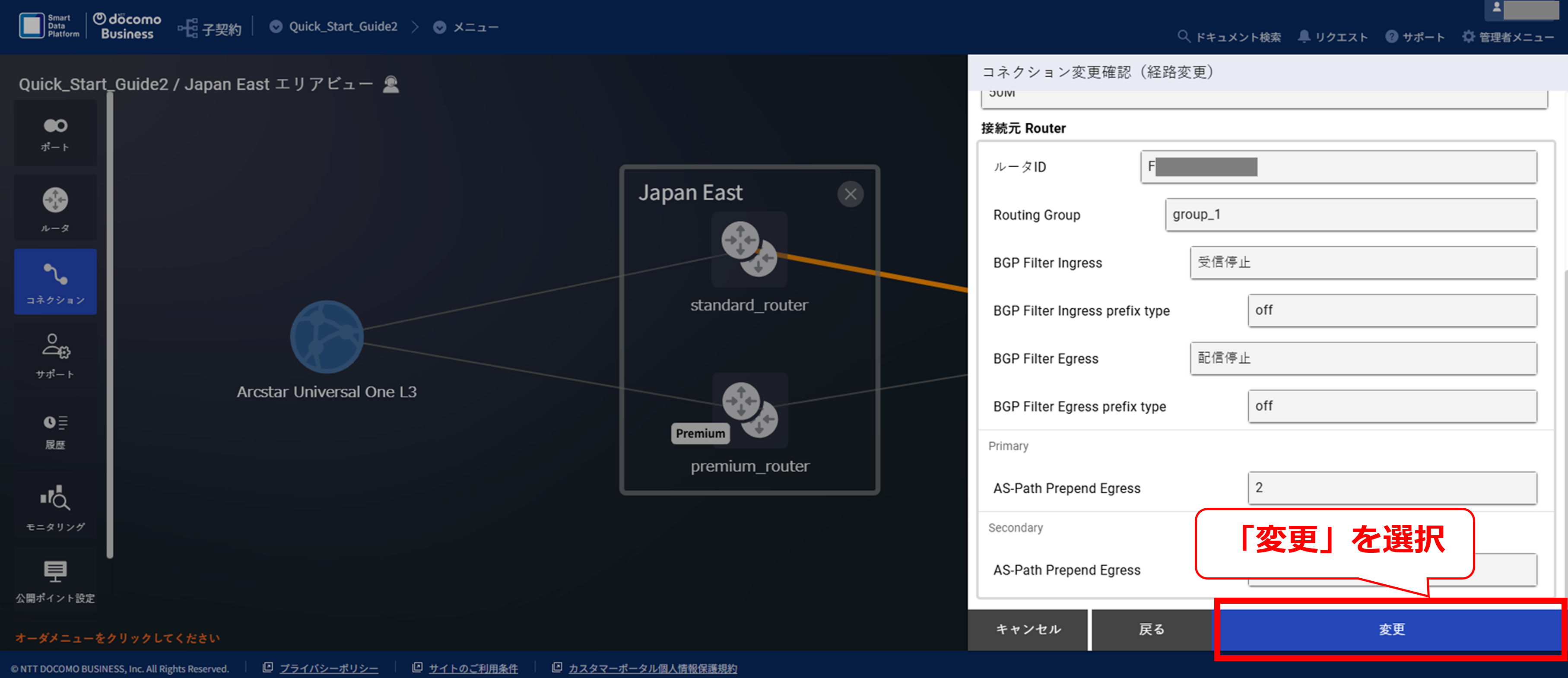1568x678 pixels.
Task: Click the Secondary section label
Action: tap(1015, 528)
